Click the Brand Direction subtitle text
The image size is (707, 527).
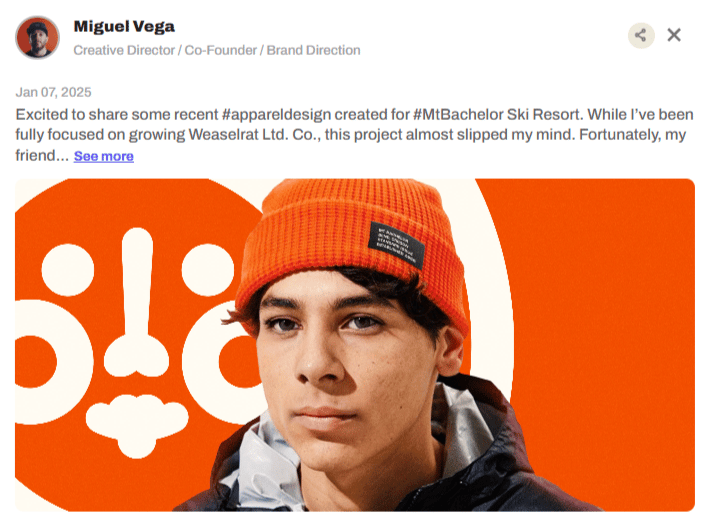tap(313, 50)
